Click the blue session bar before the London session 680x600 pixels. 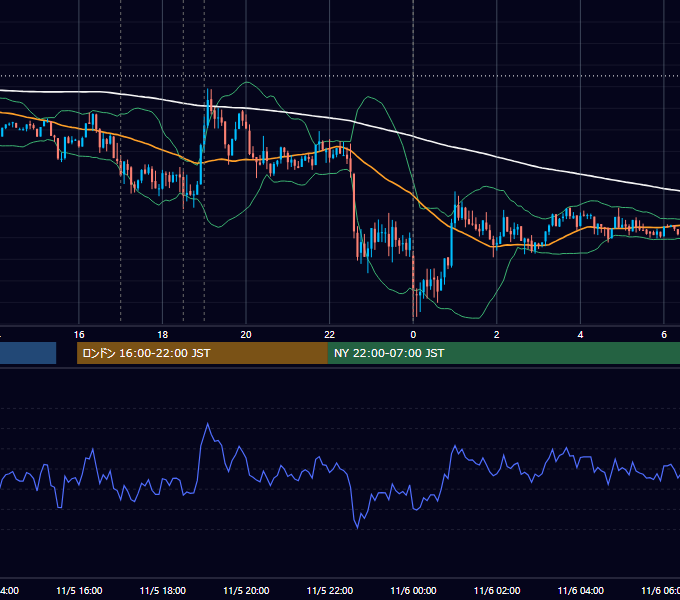[28, 353]
